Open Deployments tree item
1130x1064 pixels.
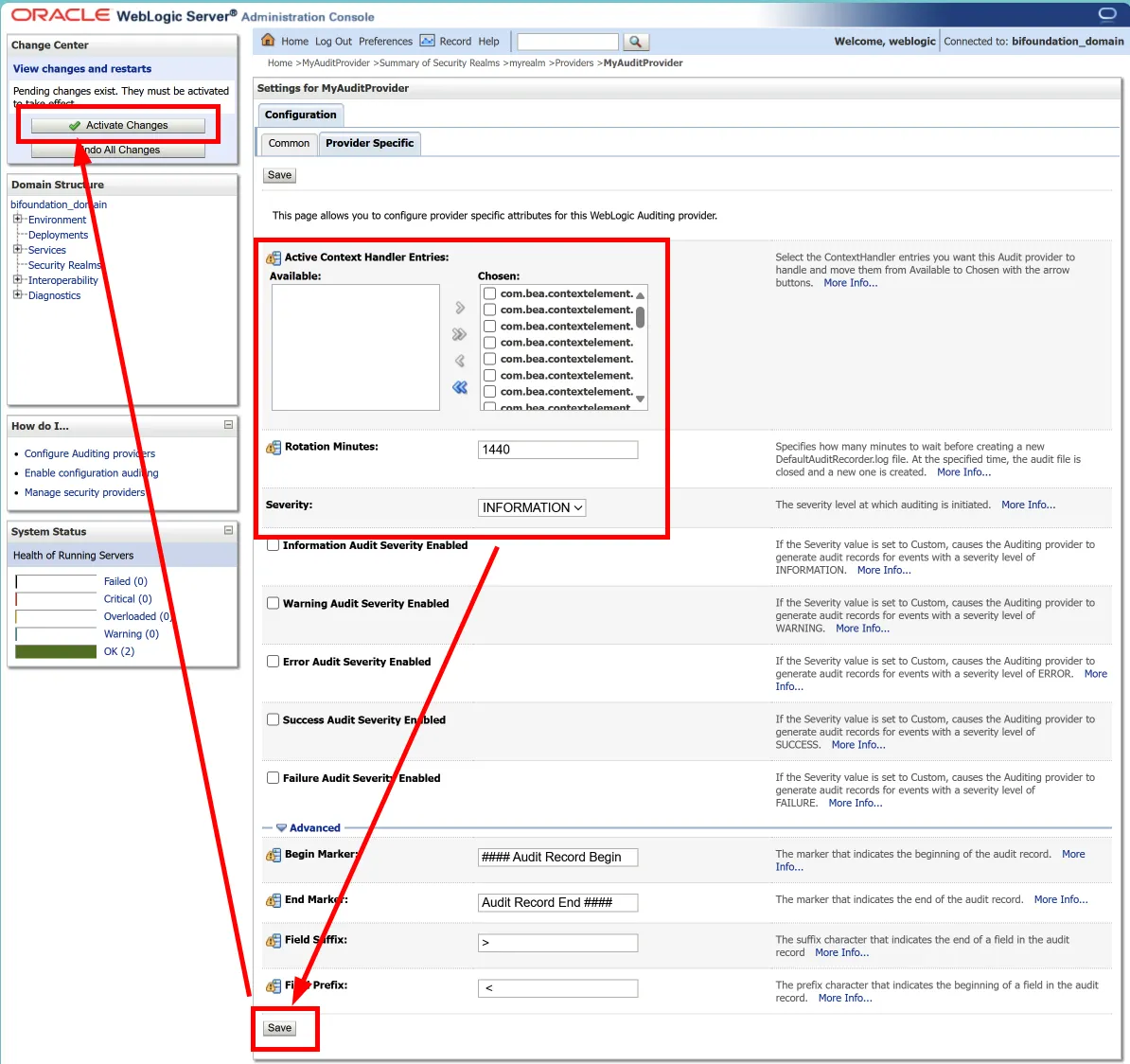(58, 235)
